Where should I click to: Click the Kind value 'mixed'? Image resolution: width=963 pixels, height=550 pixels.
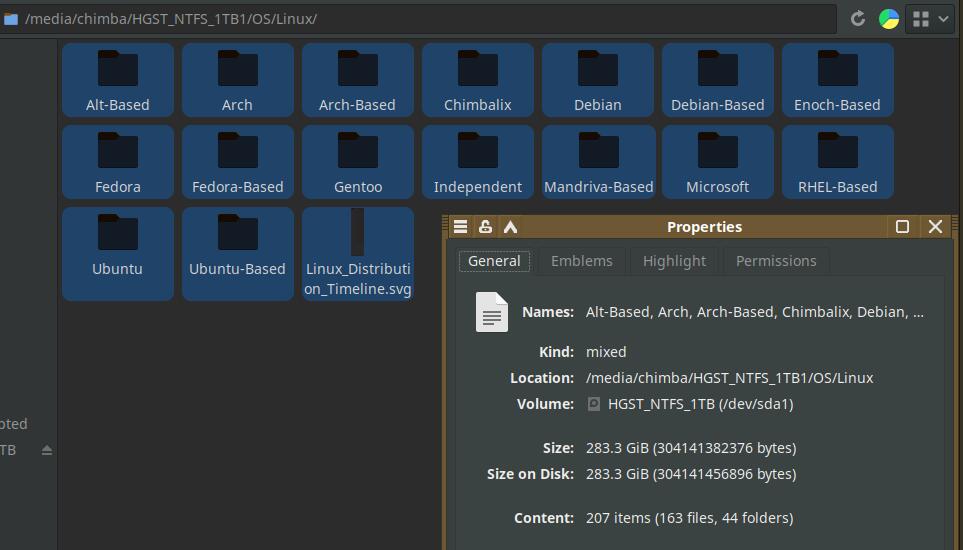(x=606, y=352)
